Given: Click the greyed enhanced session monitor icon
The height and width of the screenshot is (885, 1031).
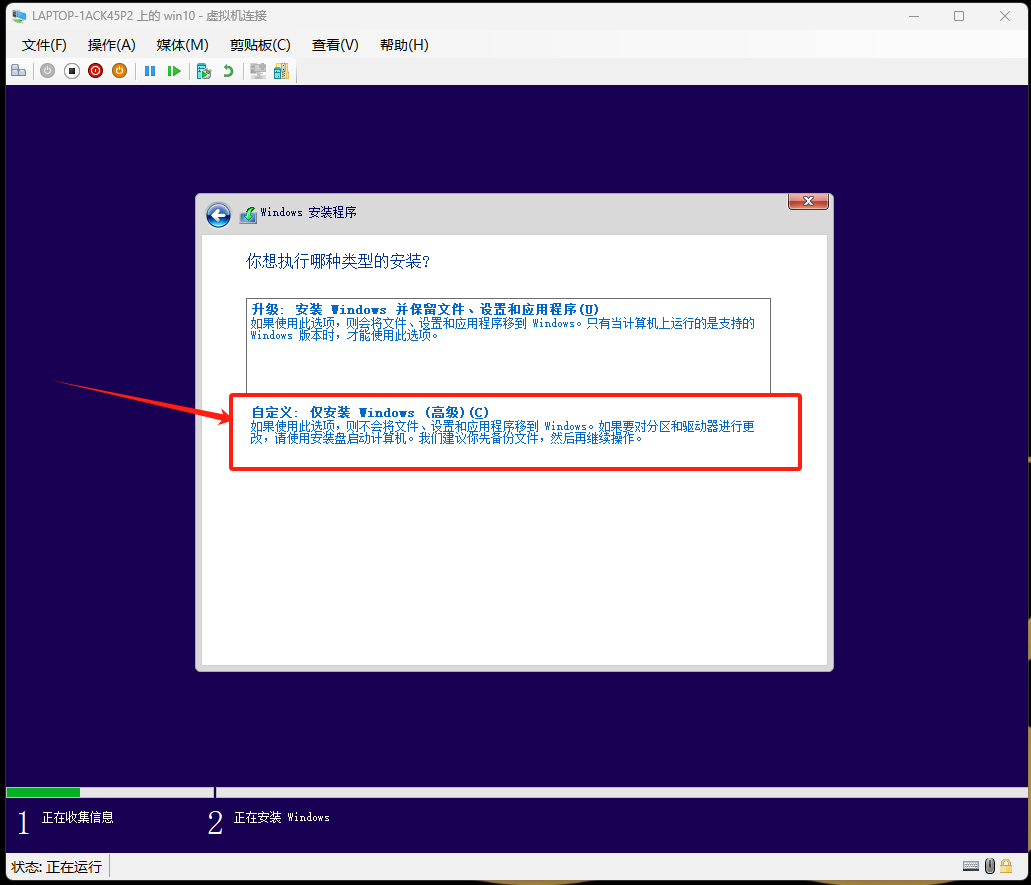Looking at the screenshot, I should pyautogui.click(x=258, y=71).
